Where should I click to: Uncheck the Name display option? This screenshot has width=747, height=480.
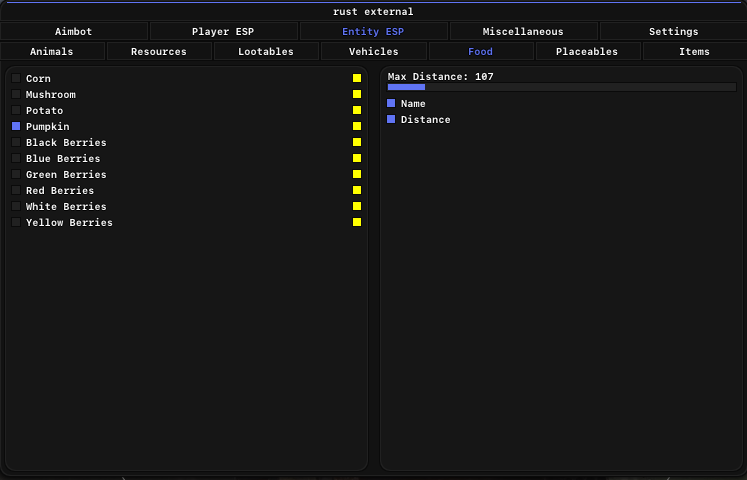pyautogui.click(x=391, y=103)
